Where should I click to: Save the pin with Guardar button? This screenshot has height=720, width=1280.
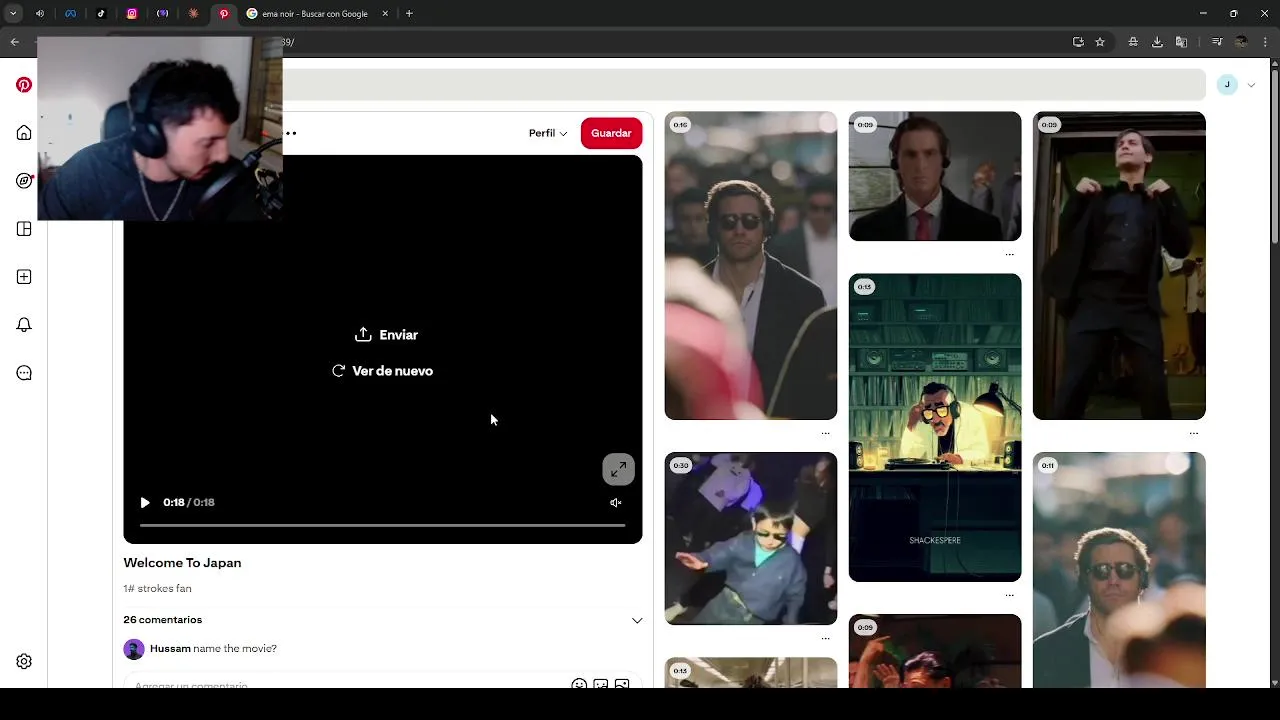[611, 133]
